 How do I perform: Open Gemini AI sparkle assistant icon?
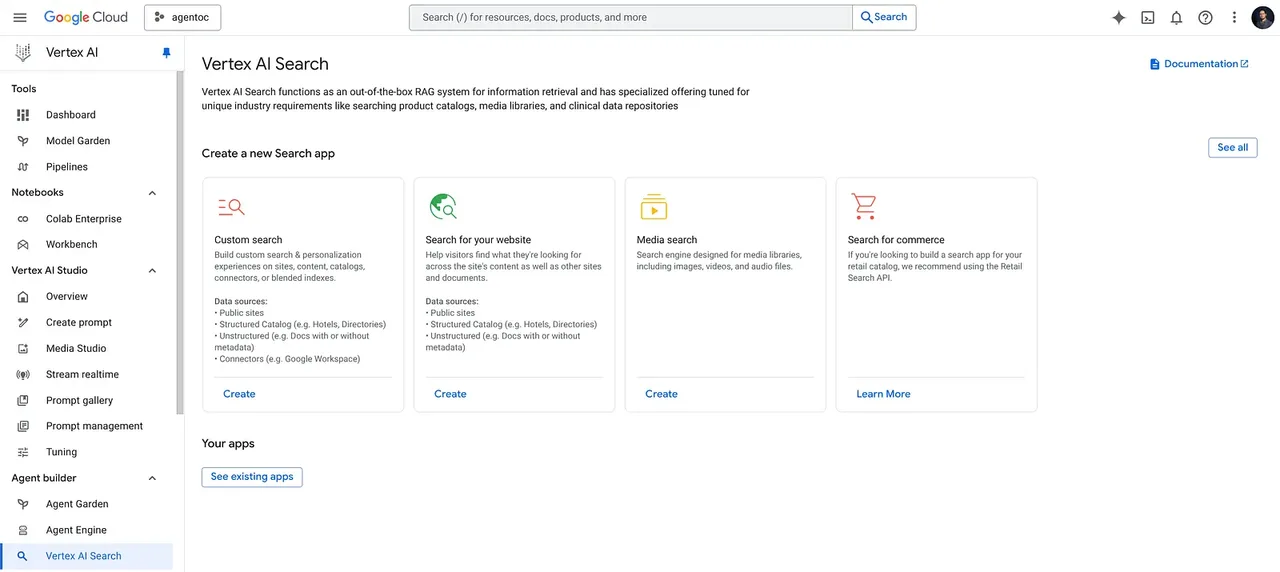pos(1119,17)
